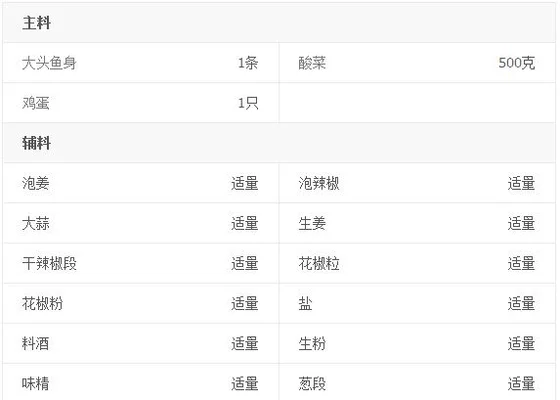This screenshot has height=400, width=560.
Task: Select the 鸡蛋 ingredient
Action: tap(36, 103)
